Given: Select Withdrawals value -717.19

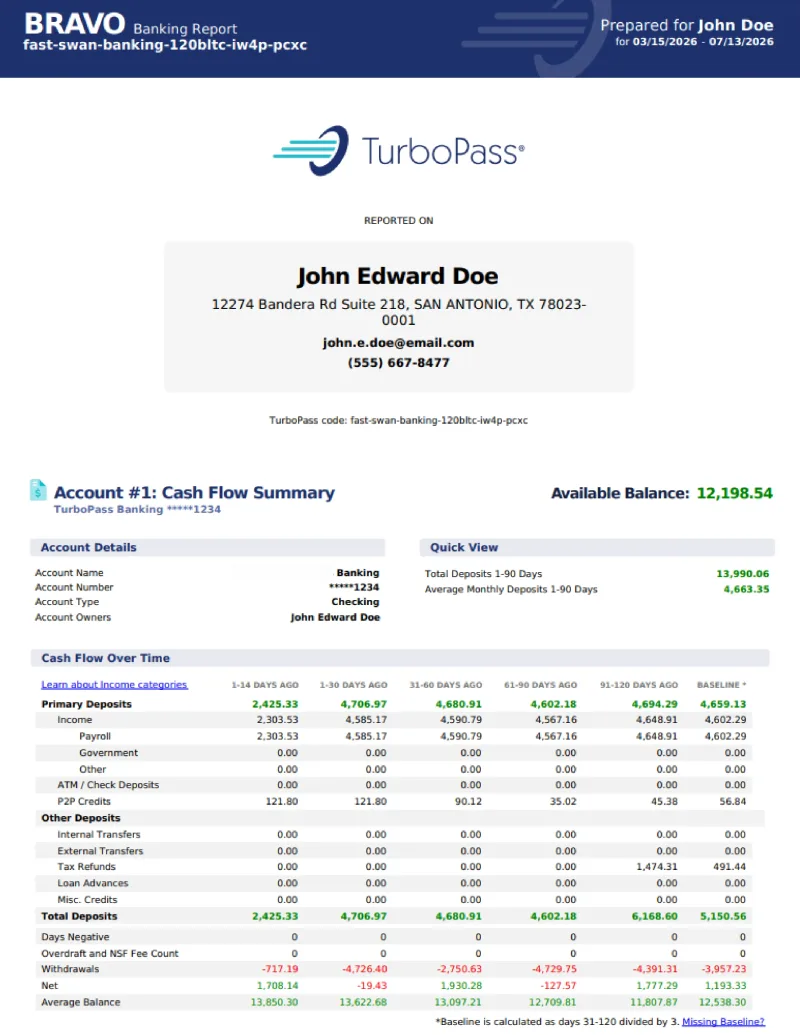Looking at the screenshot, I should point(280,969).
